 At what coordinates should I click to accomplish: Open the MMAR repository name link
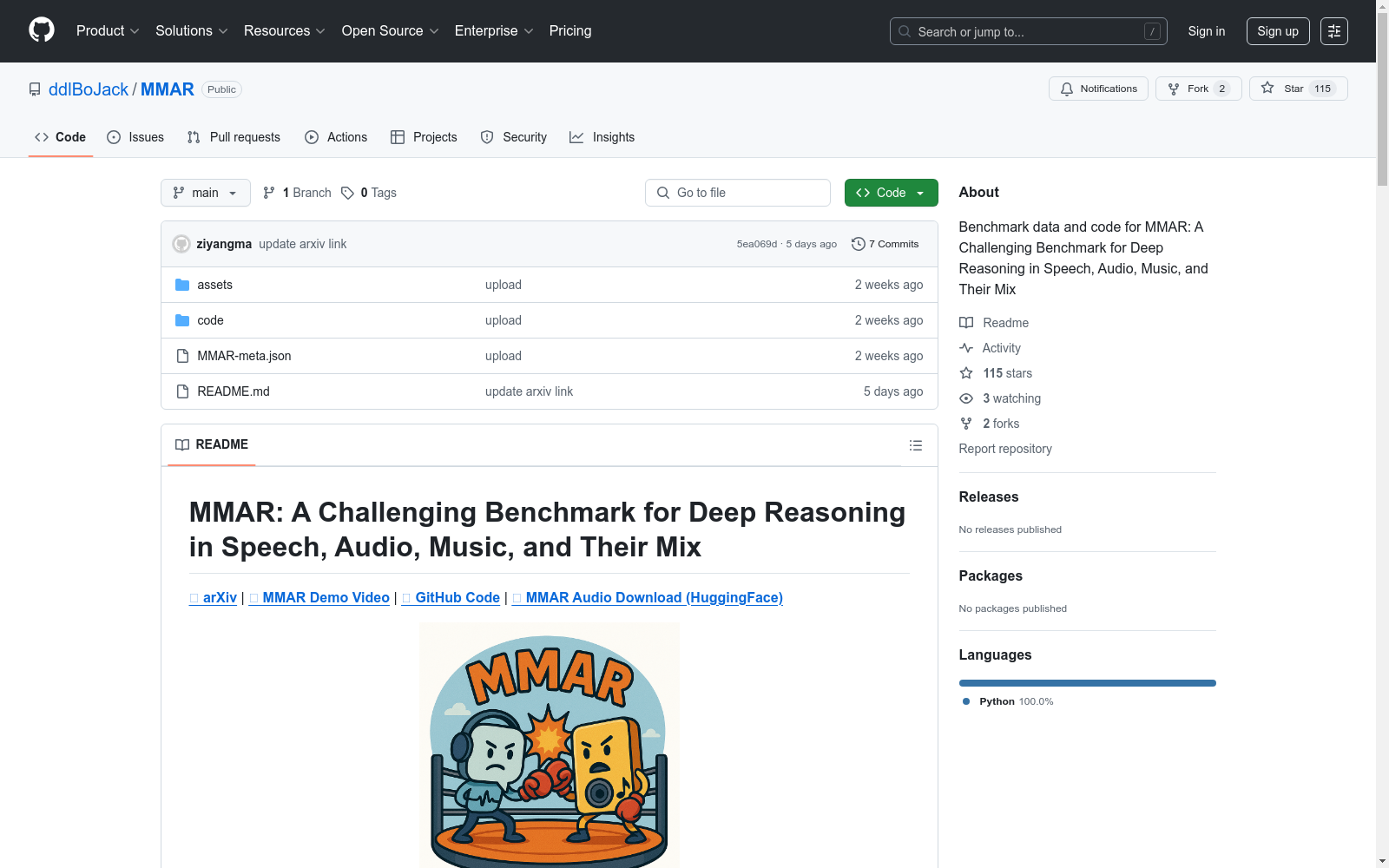[x=168, y=89]
